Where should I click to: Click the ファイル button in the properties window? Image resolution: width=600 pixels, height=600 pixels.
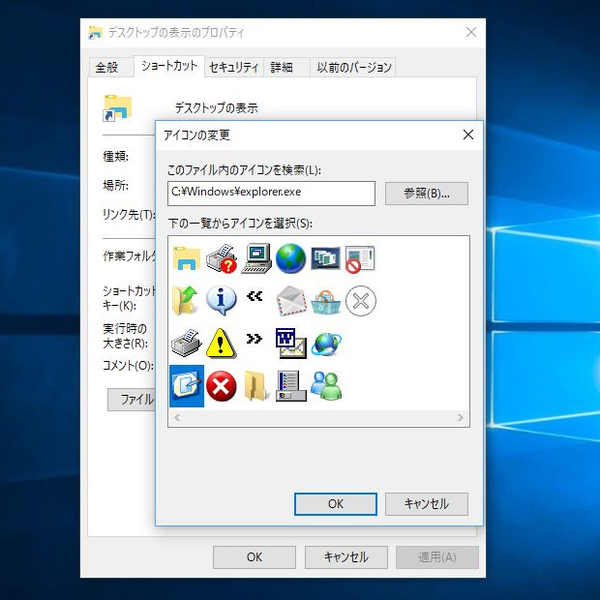pyautogui.click(x=131, y=399)
